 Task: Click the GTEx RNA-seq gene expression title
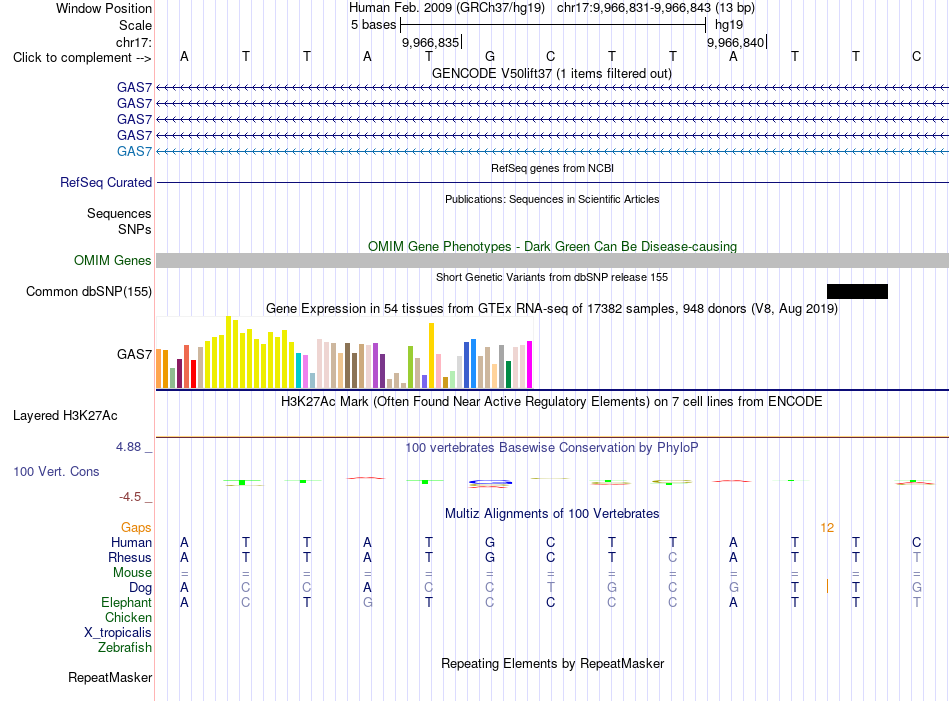pyautogui.click(x=552, y=308)
